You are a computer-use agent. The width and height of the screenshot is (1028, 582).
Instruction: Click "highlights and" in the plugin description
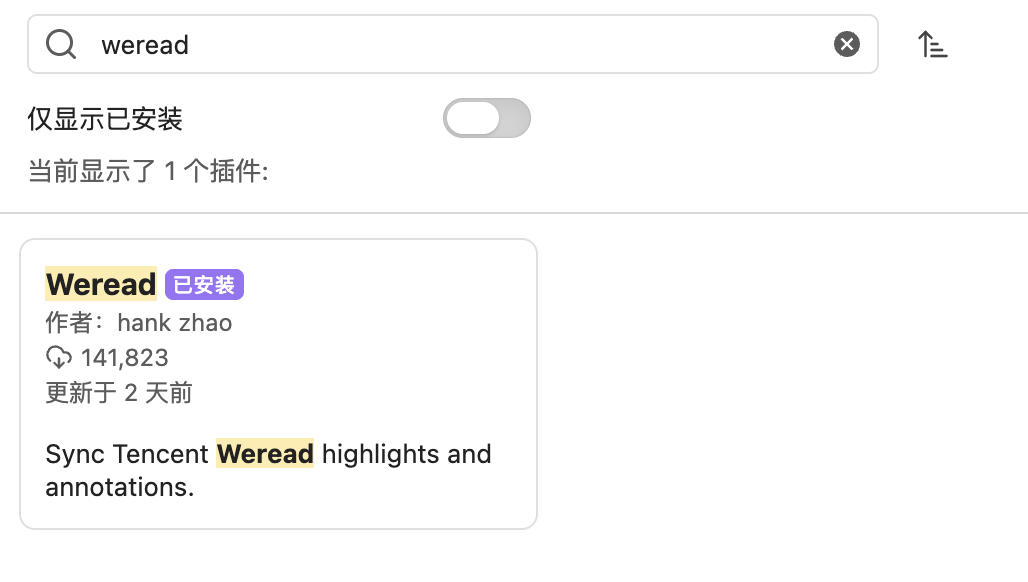406,454
